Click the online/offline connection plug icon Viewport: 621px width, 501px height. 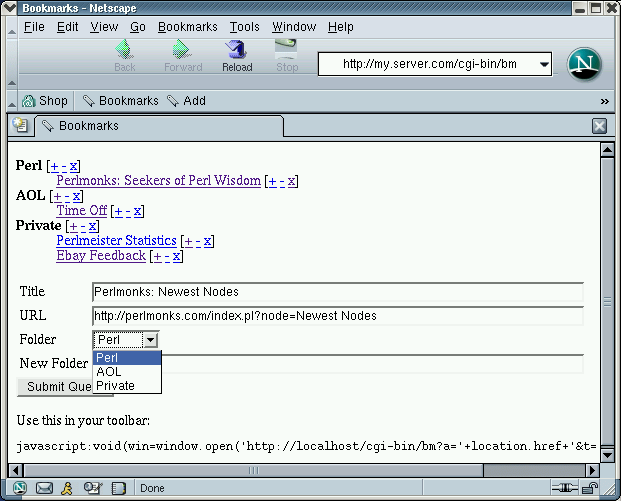(x=565, y=488)
